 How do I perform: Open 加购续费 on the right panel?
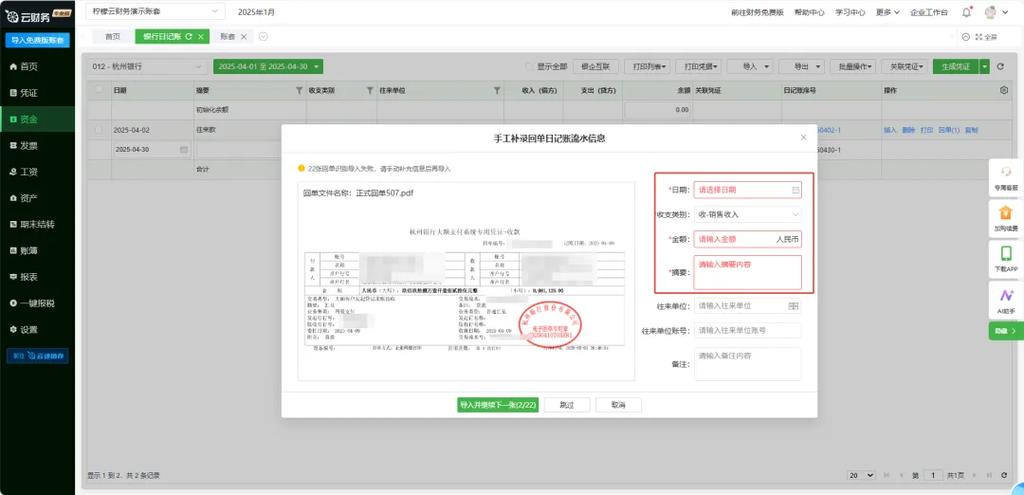click(x=1006, y=218)
